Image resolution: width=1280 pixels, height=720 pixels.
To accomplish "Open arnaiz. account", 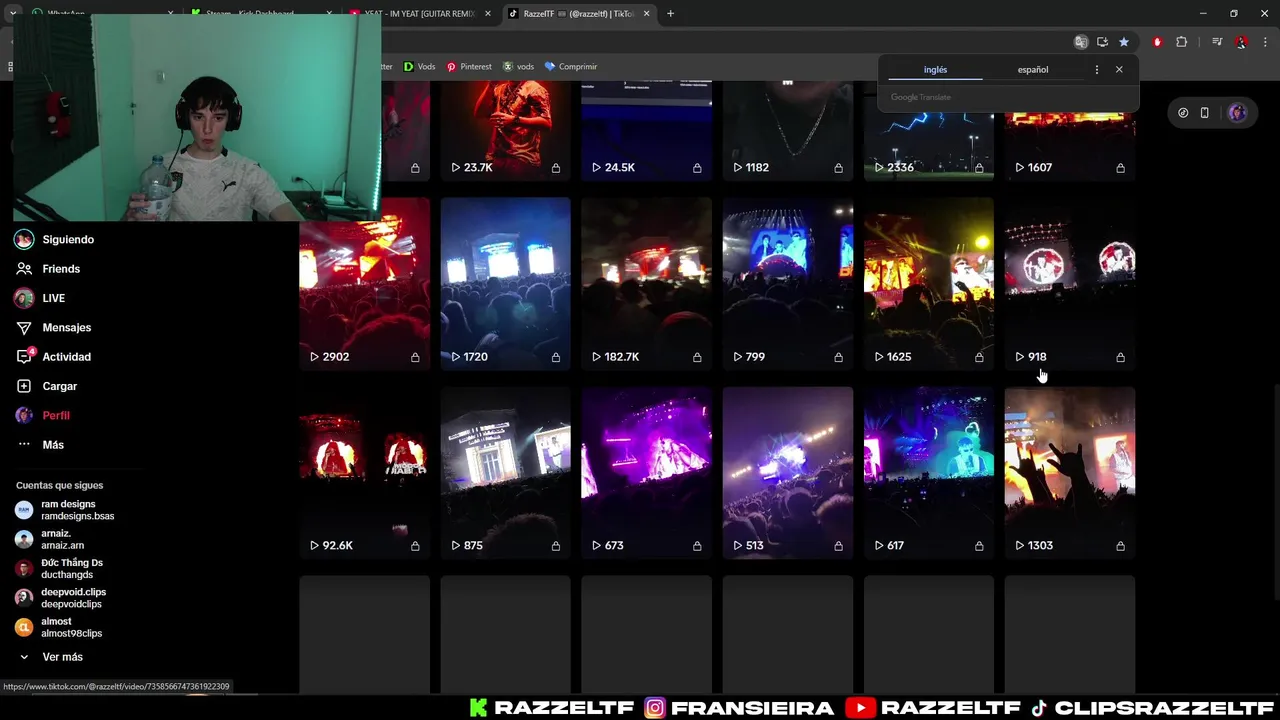I will point(50,539).
